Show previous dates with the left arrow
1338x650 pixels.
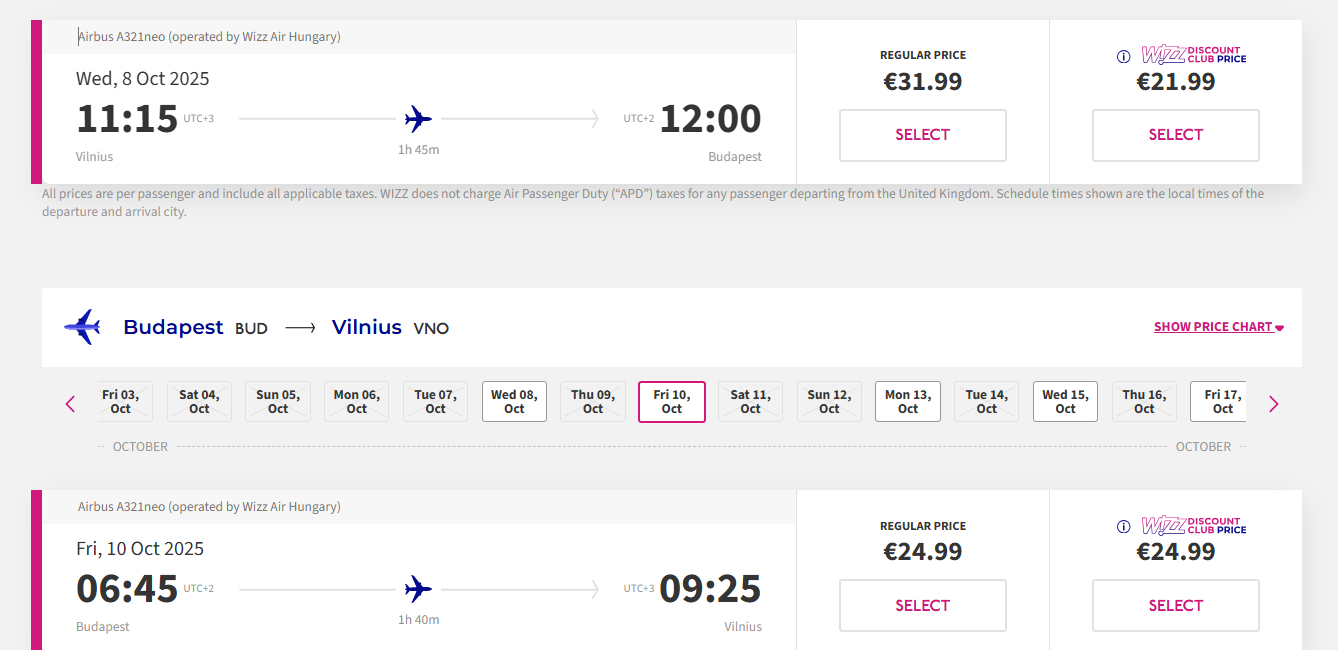(70, 404)
